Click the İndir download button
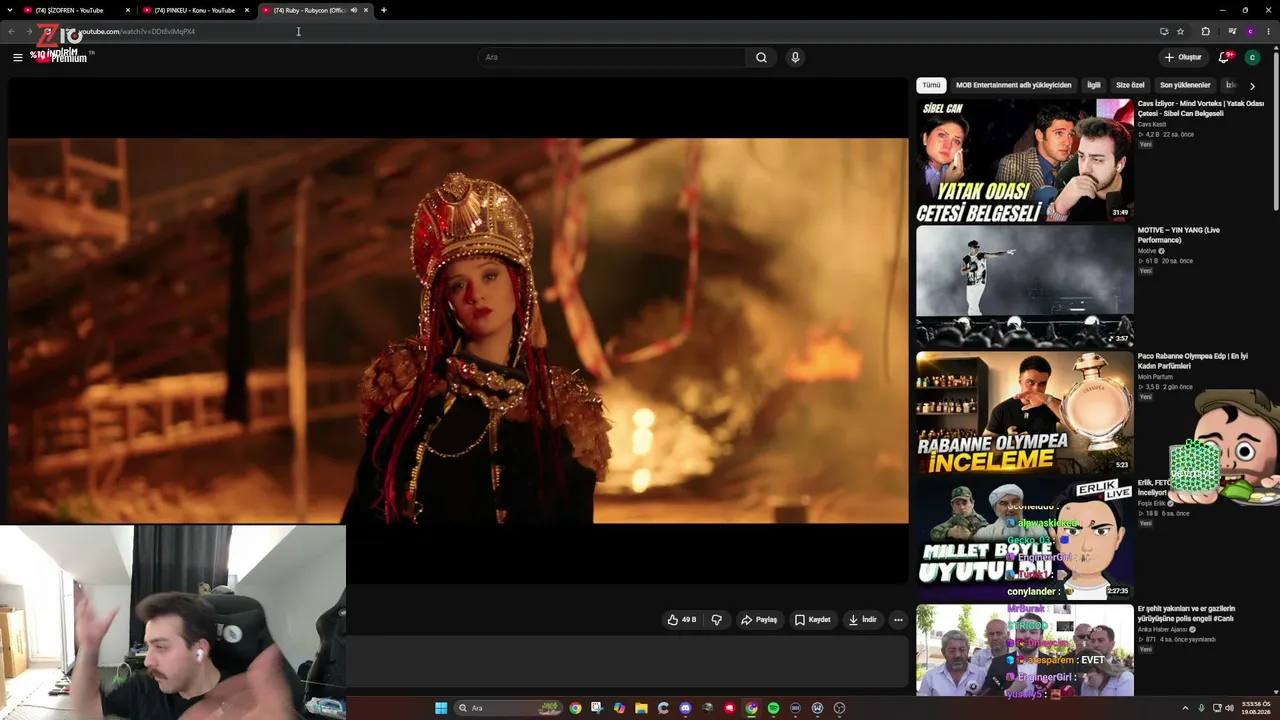This screenshot has width=1280, height=720. [863, 620]
